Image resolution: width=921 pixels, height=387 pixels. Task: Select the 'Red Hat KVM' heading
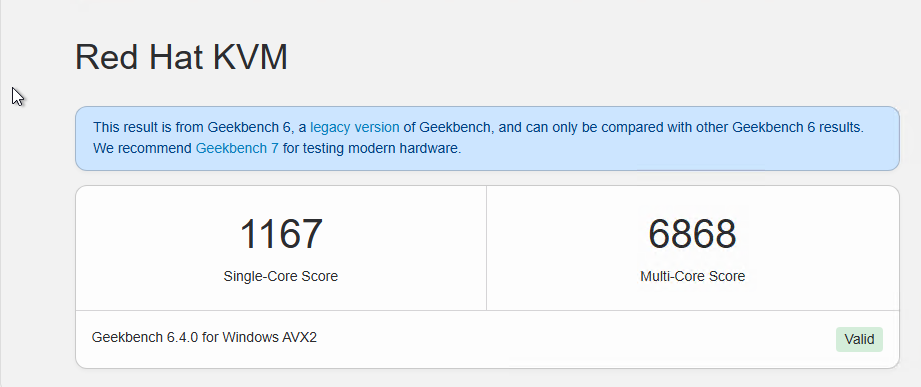[181, 58]
